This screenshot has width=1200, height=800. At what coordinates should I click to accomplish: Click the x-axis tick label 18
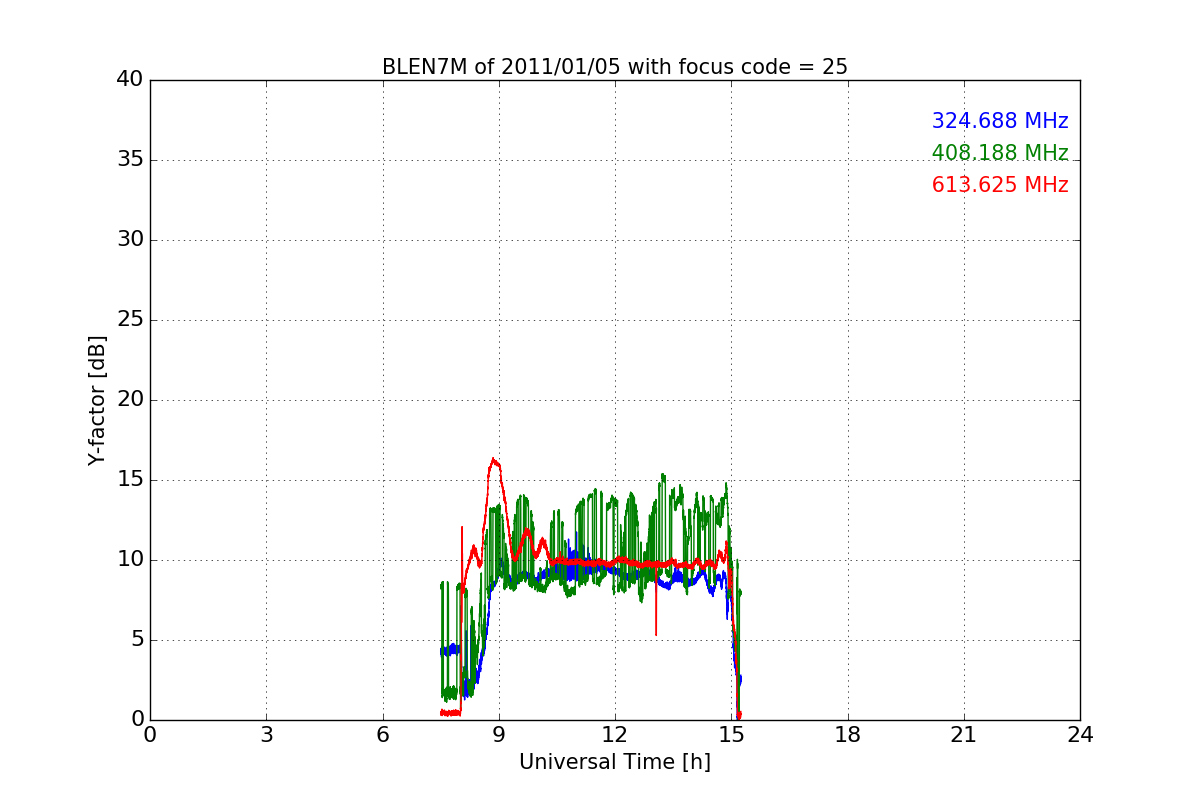(847, 735)
